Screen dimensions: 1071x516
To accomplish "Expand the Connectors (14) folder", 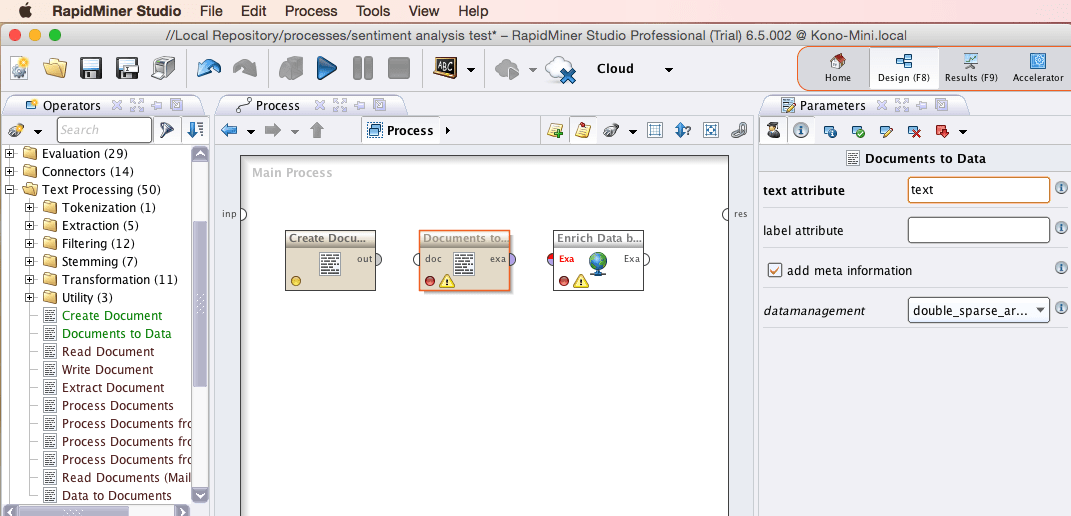I will tap(10, 172).
